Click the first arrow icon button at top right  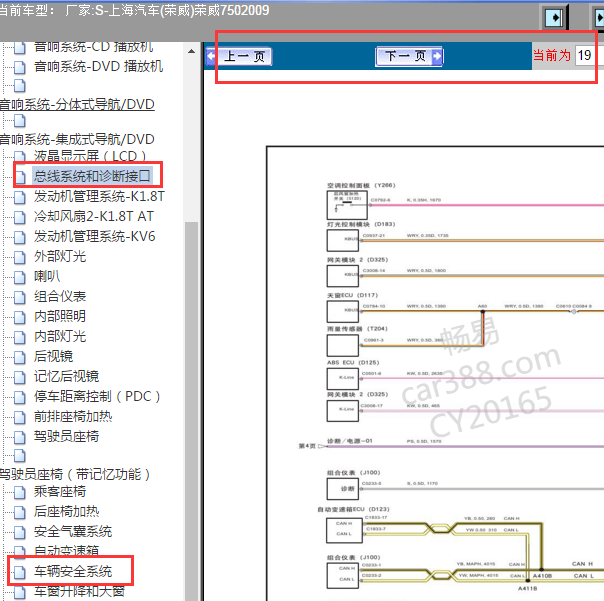pos(553,17)
